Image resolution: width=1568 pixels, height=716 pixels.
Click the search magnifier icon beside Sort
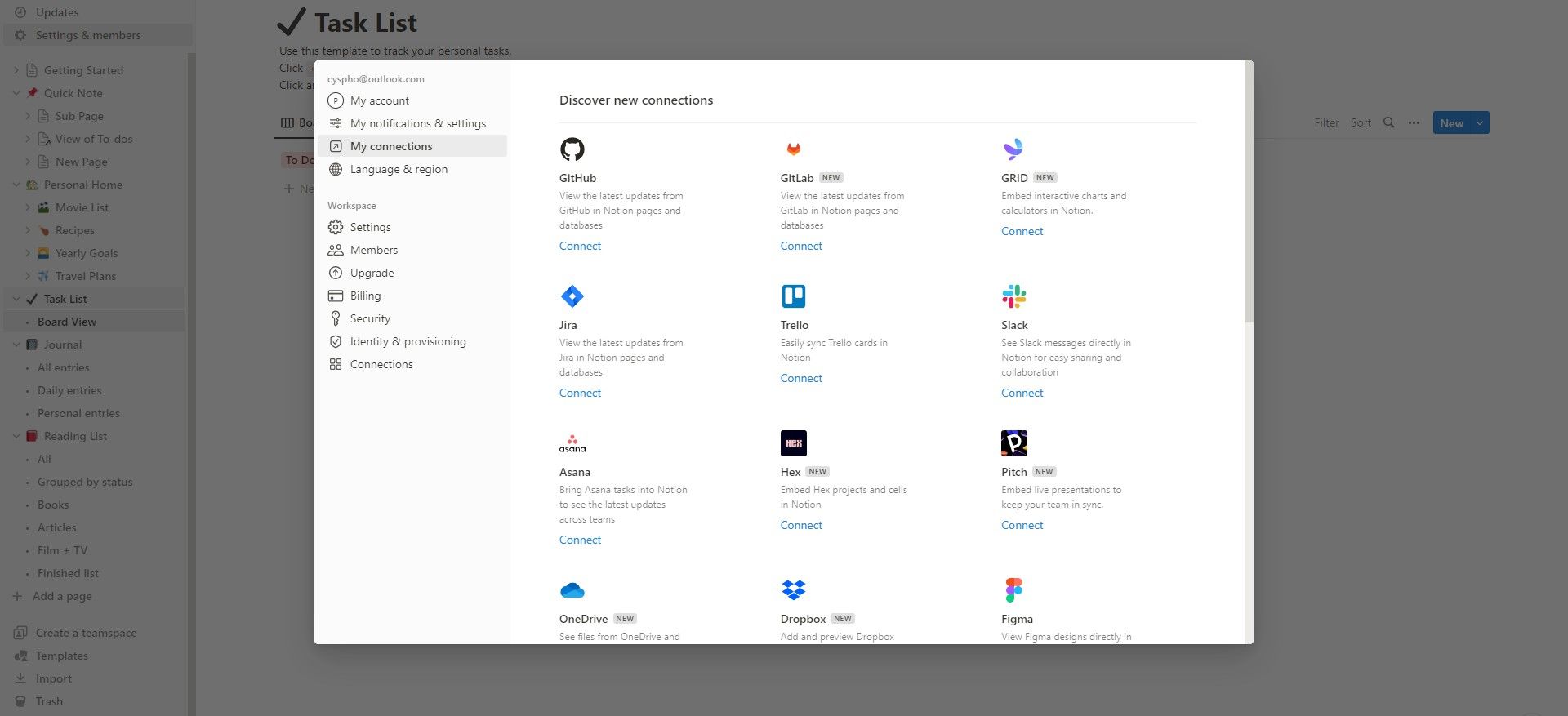click(1388, 122)
